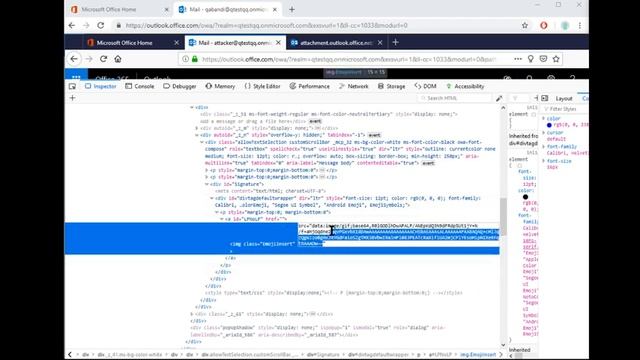
Task: Expand the font-family computed property
Action: pos(544,146)
